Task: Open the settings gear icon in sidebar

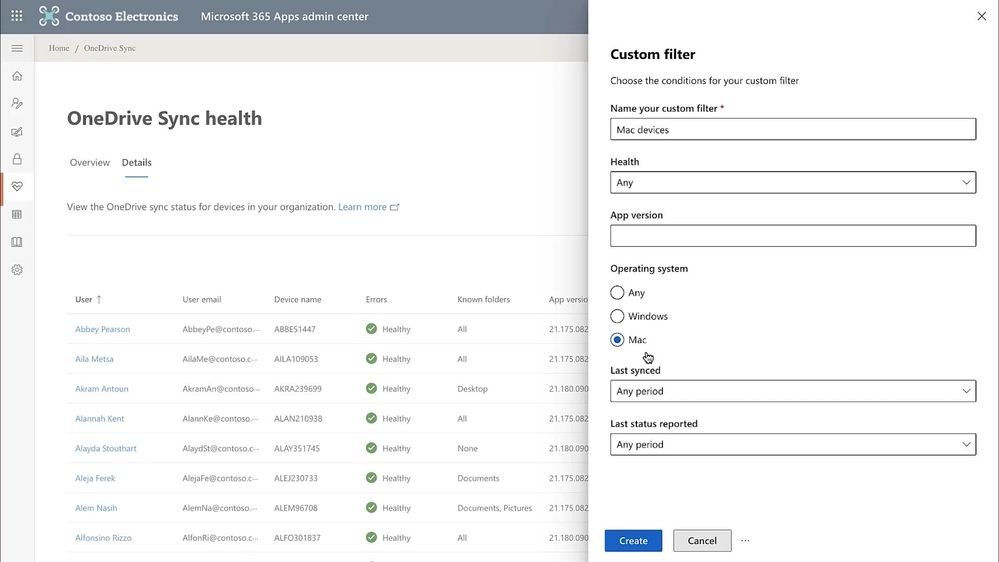Action: (17, 270)
